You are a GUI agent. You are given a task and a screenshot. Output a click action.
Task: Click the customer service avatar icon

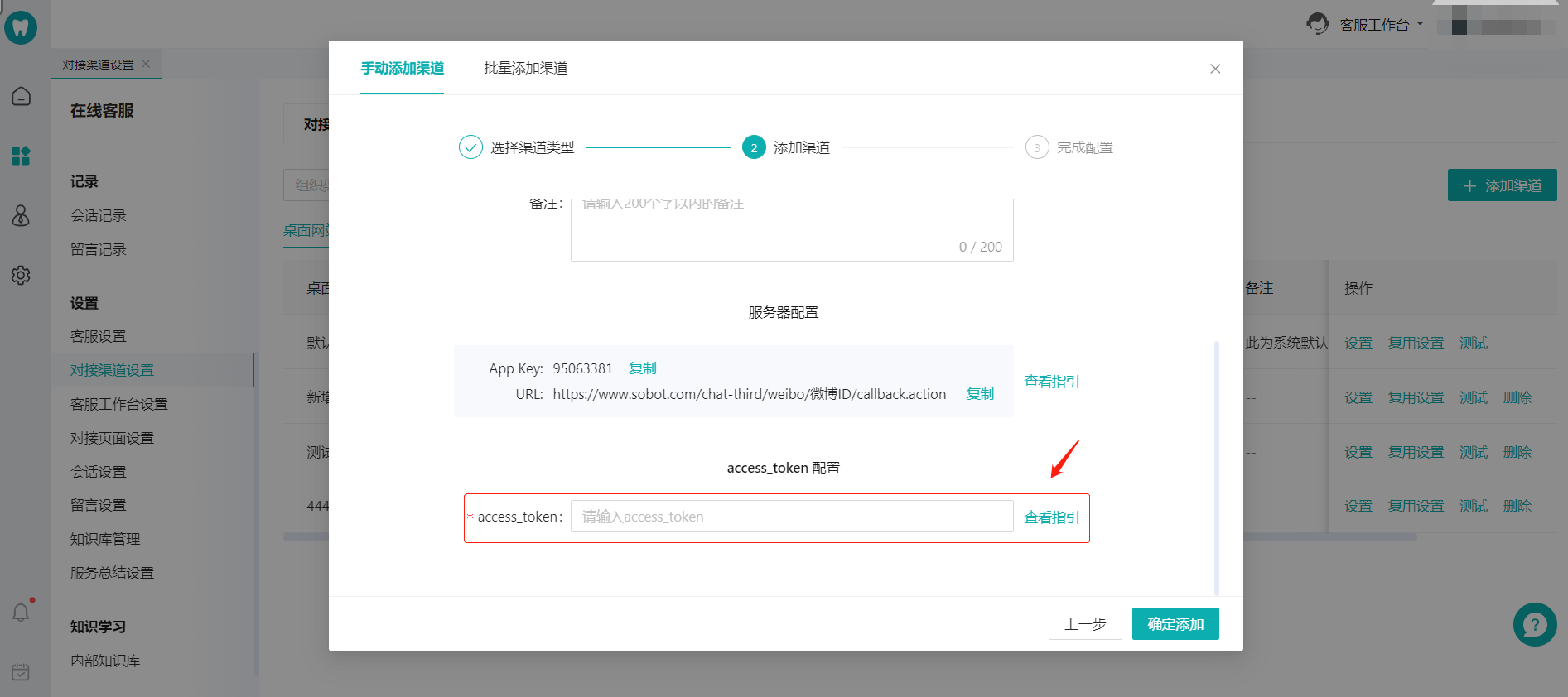point(1318,24)
